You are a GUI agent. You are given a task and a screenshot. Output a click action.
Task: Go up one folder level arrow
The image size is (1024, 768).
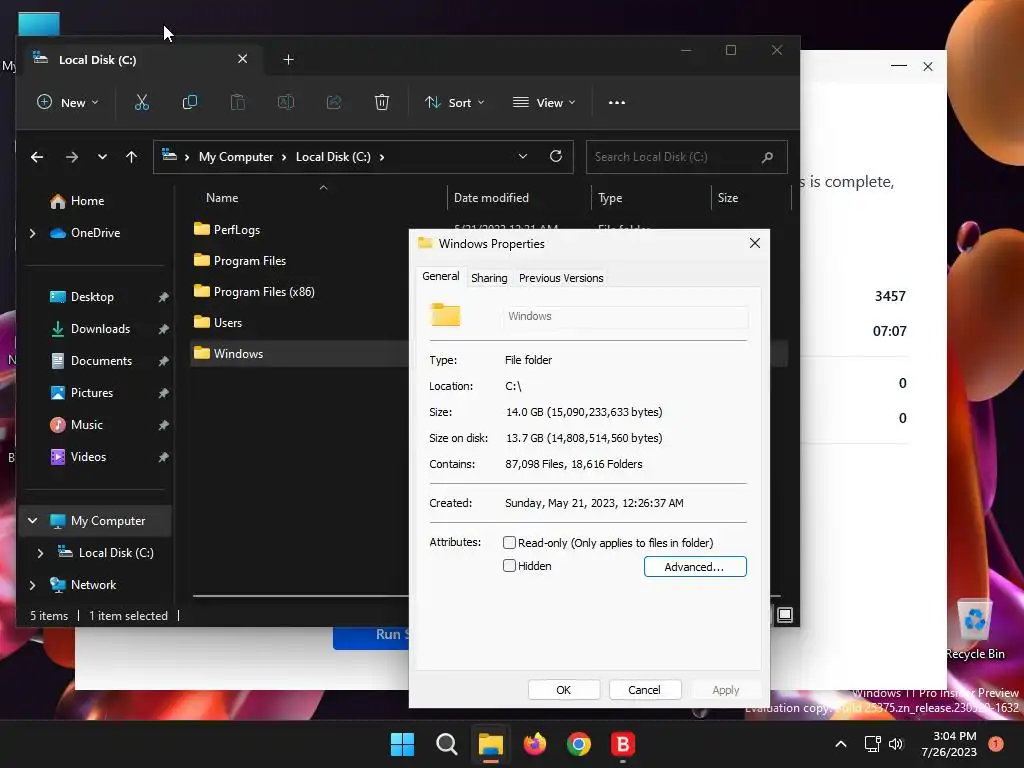[x=131, y=157]
